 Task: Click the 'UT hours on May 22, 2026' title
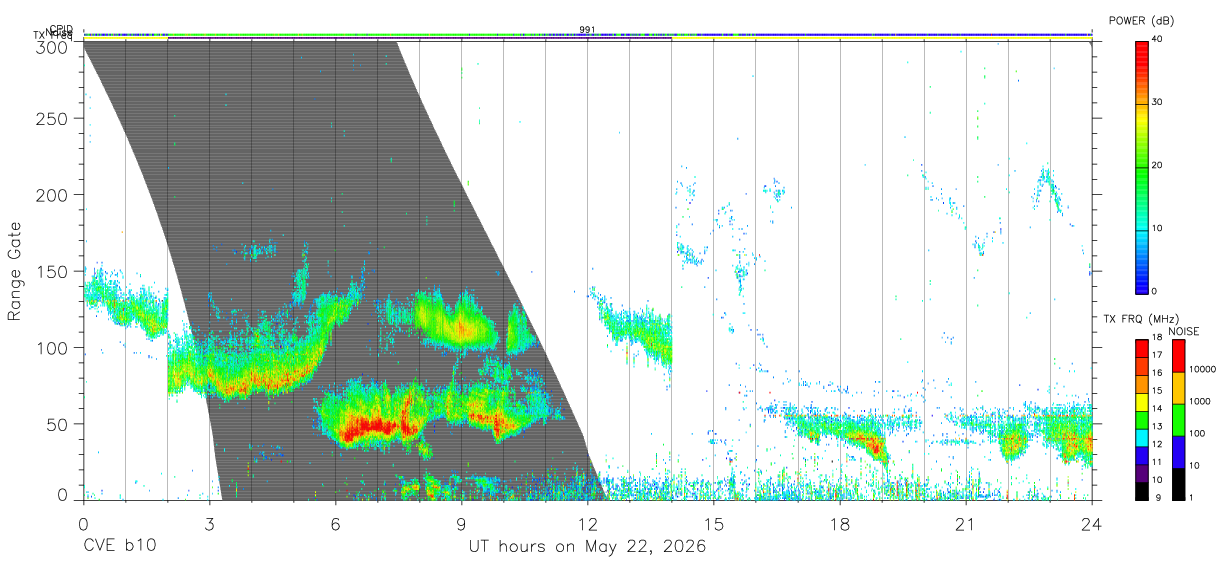coord(587,547)
